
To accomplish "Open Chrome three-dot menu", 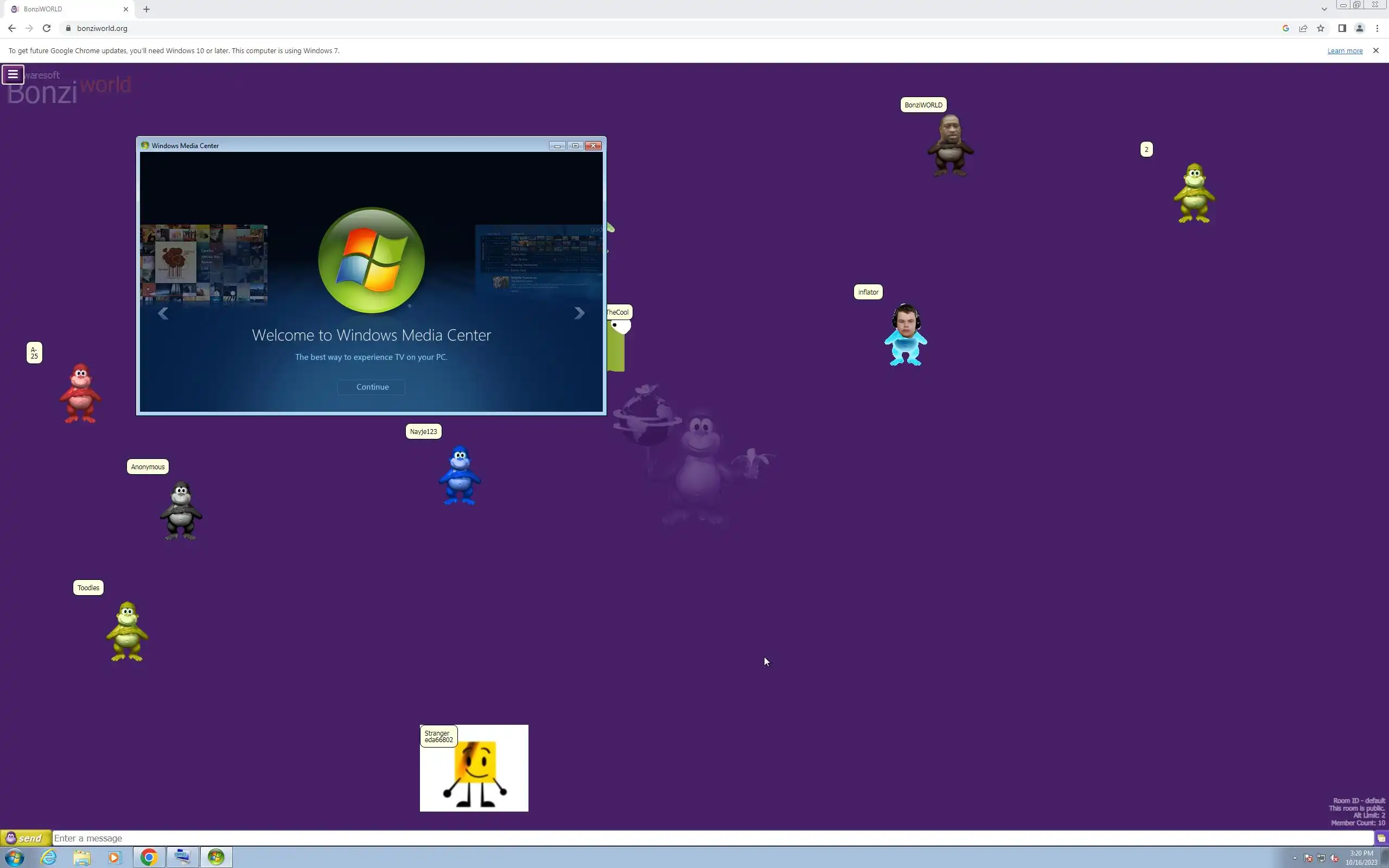I will click(1377, 28).
